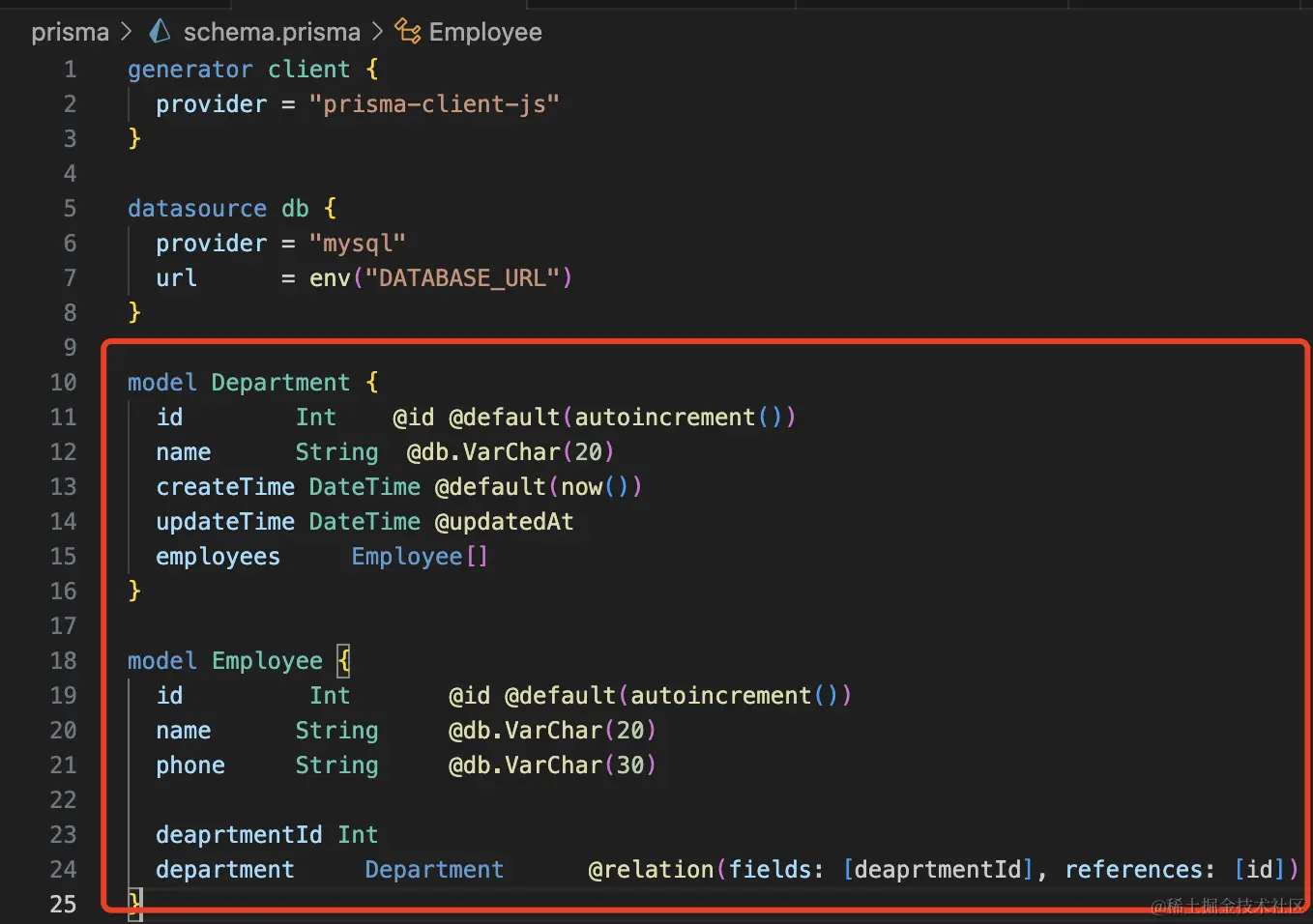Select line number 25 in the gutter

pos(63,905)
